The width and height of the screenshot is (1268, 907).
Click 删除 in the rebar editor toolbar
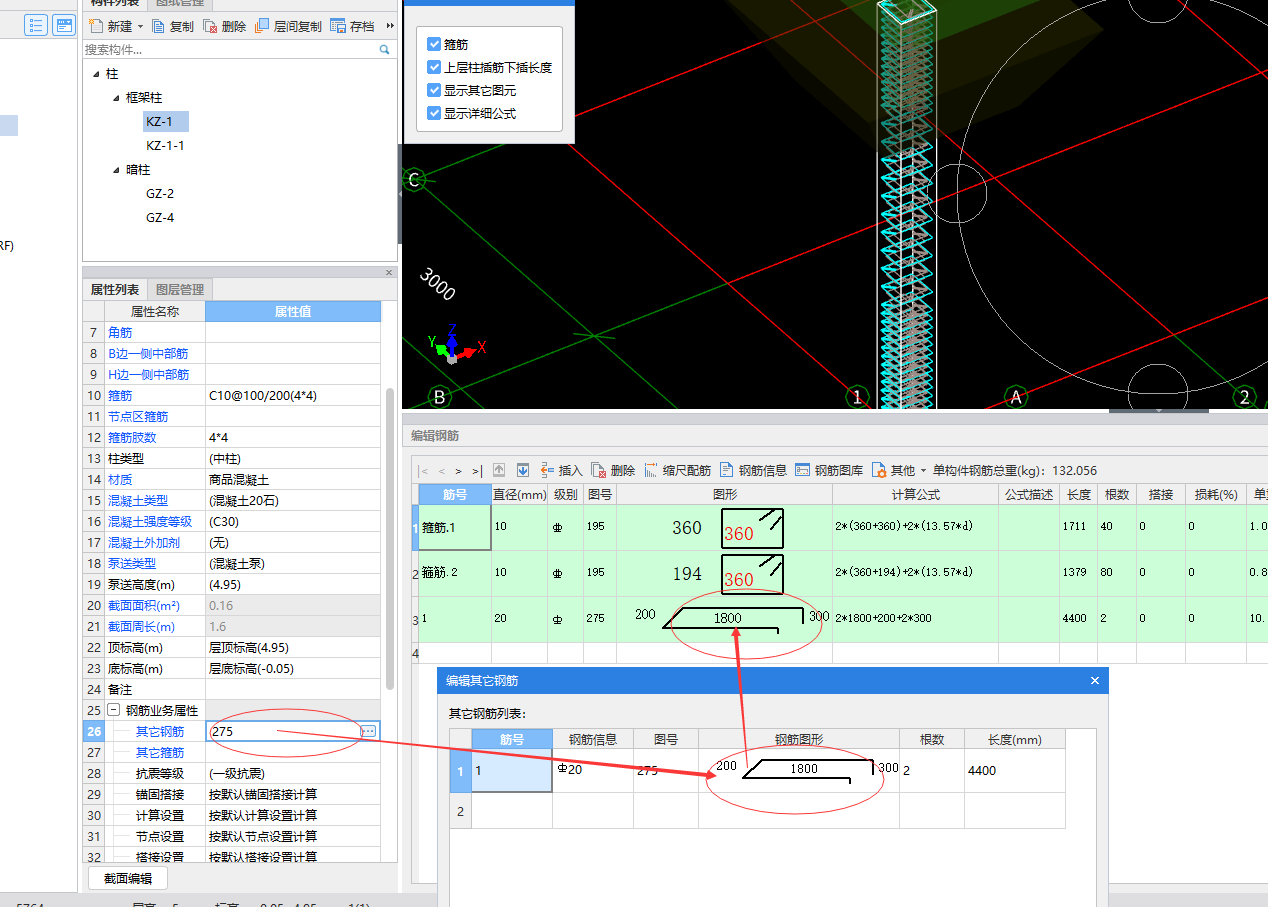(x=613, y=470)
